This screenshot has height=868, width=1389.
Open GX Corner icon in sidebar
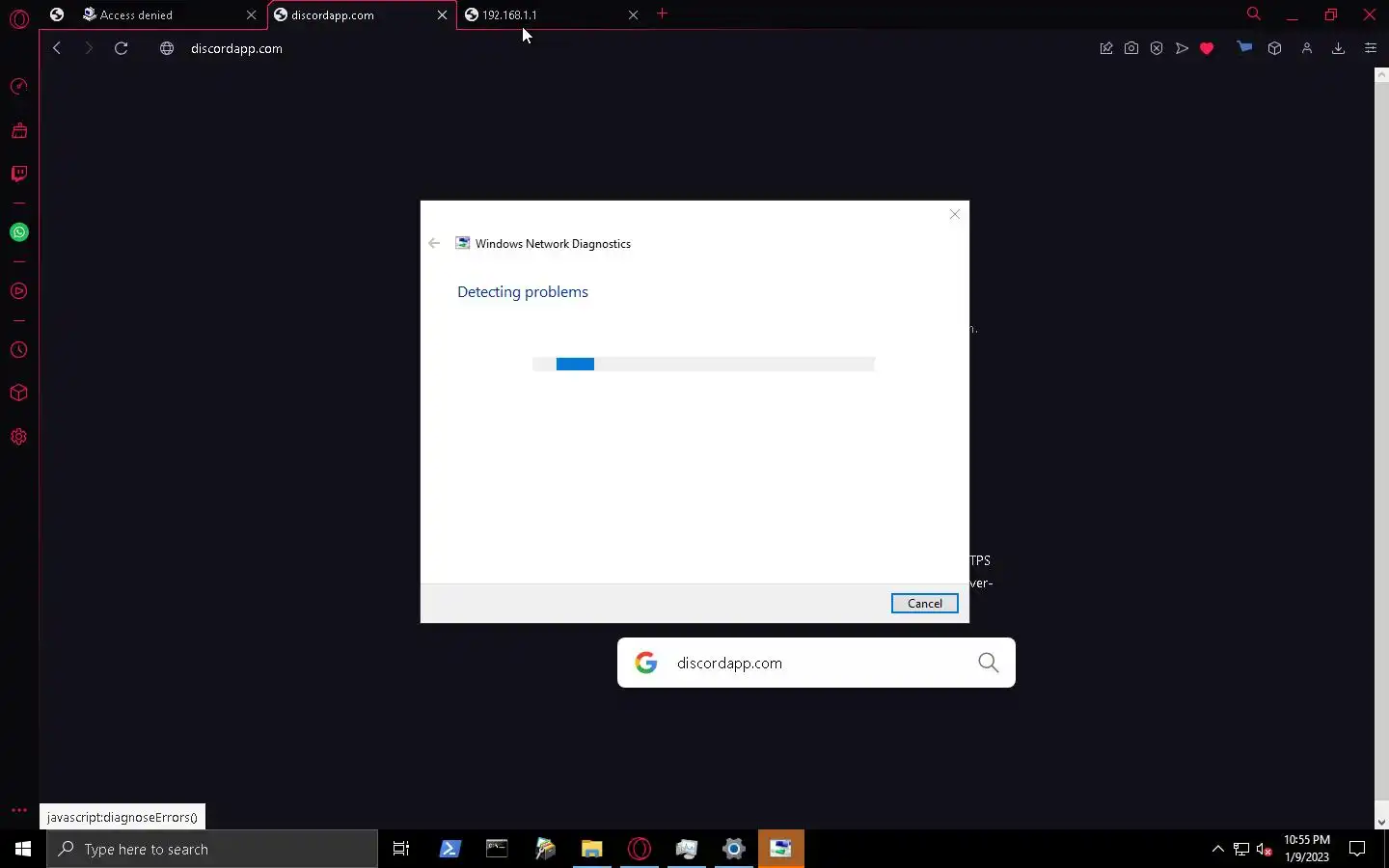pos(18,130)
